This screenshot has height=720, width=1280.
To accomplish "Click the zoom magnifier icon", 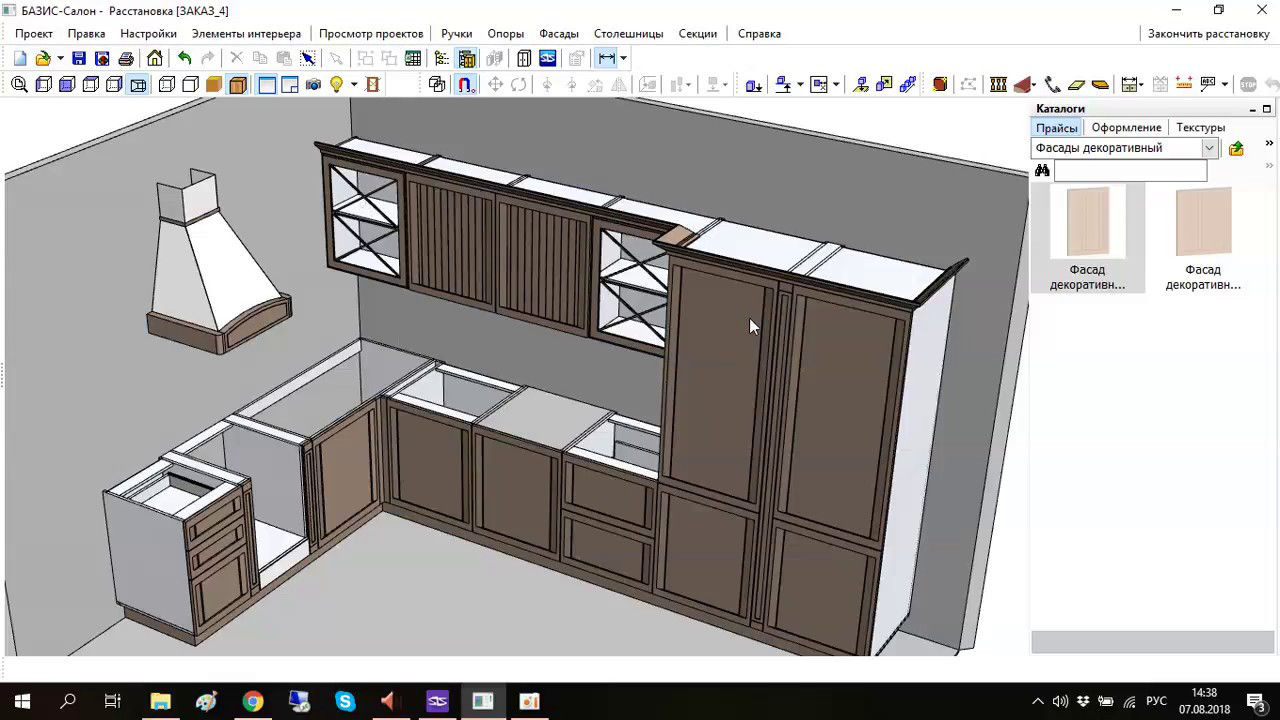I will 19,85.
